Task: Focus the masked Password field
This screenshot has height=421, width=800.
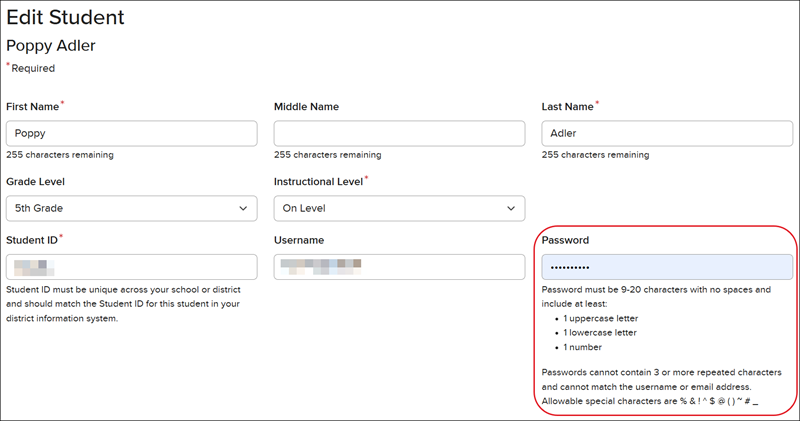Action: click(x=667, y=267)
